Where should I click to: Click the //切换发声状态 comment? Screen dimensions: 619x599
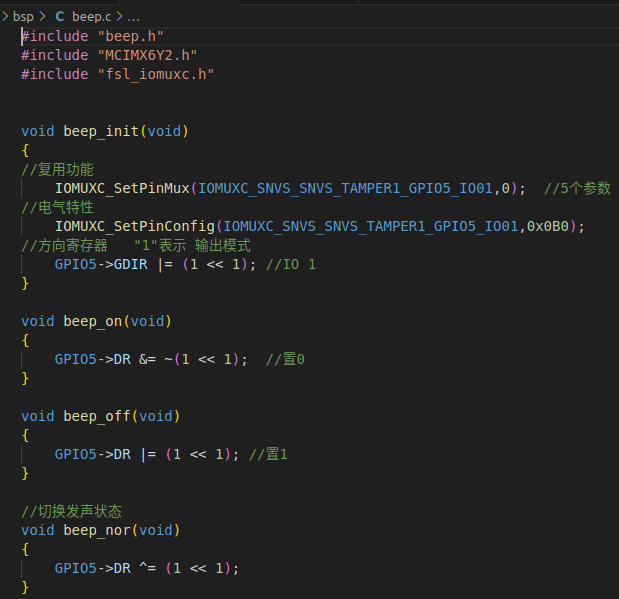71,511
